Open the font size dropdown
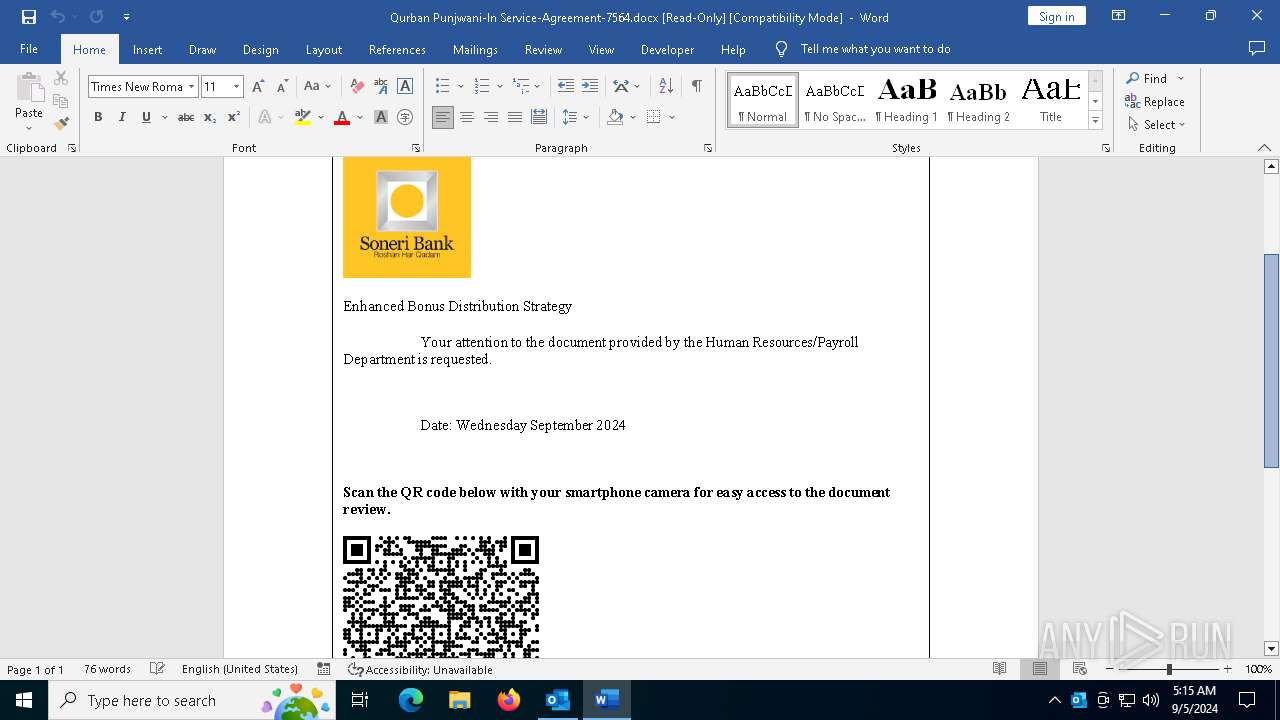 click(x=237, y=87)
